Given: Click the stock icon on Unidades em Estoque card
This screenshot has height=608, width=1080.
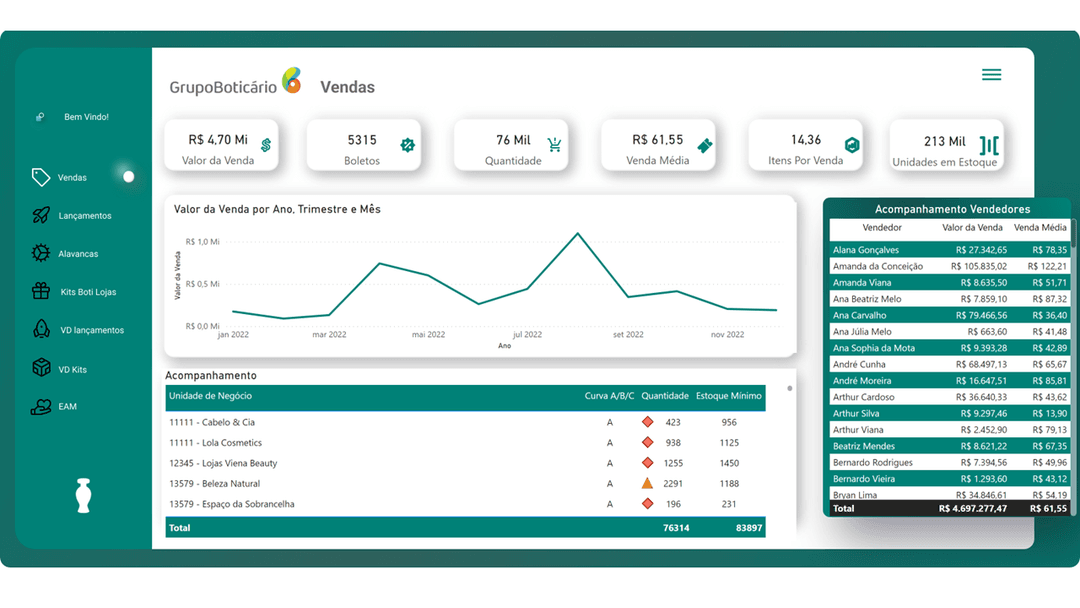Looking at the screenshot, I should [989, 145].
